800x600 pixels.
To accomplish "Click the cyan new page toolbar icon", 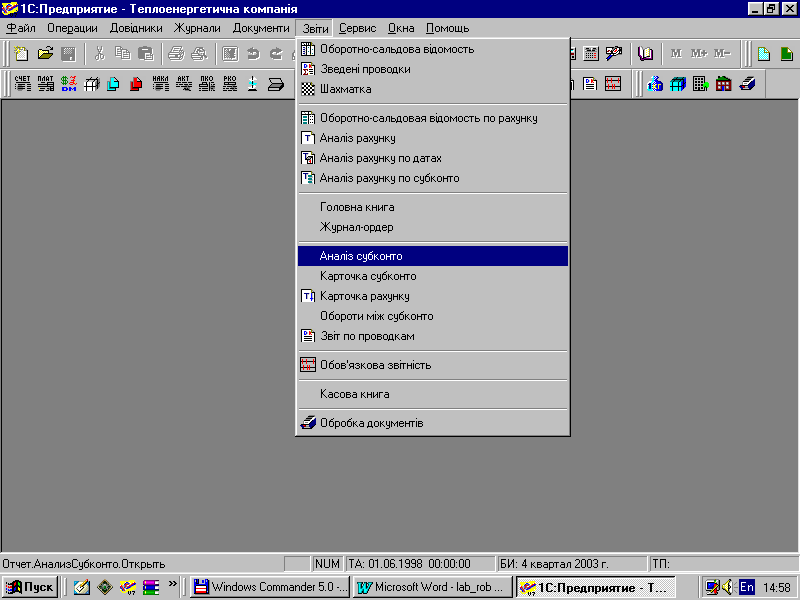I will (x=764, y=54).
